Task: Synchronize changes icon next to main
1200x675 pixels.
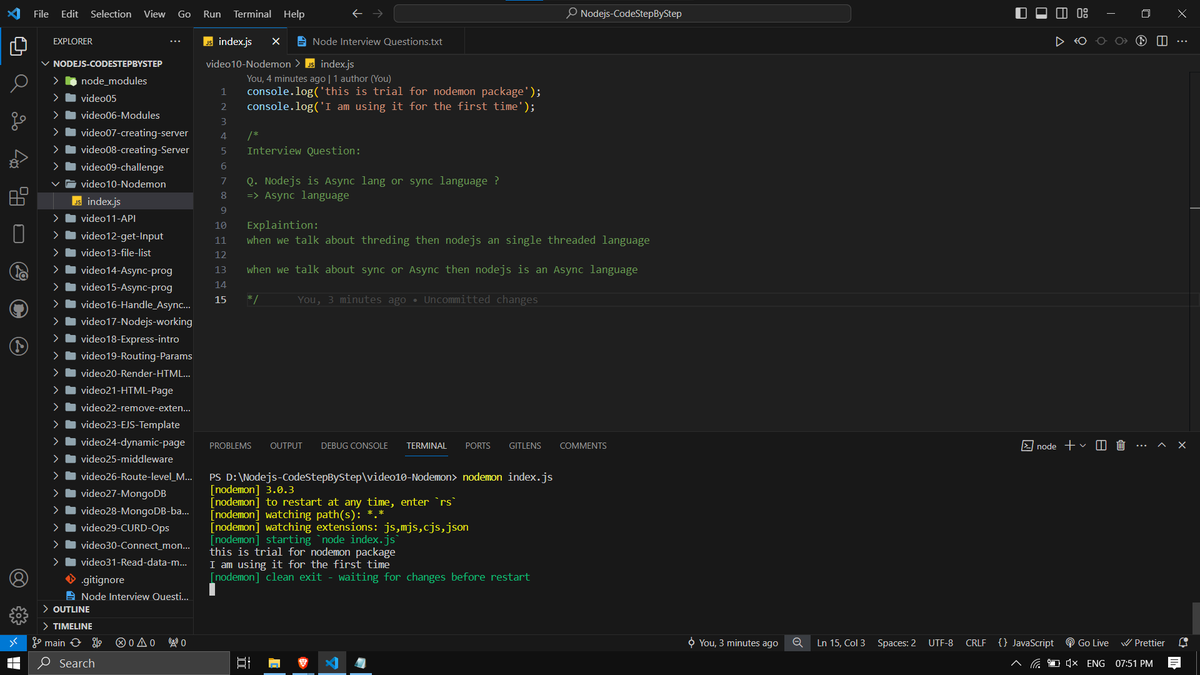Action: point(75,643)
